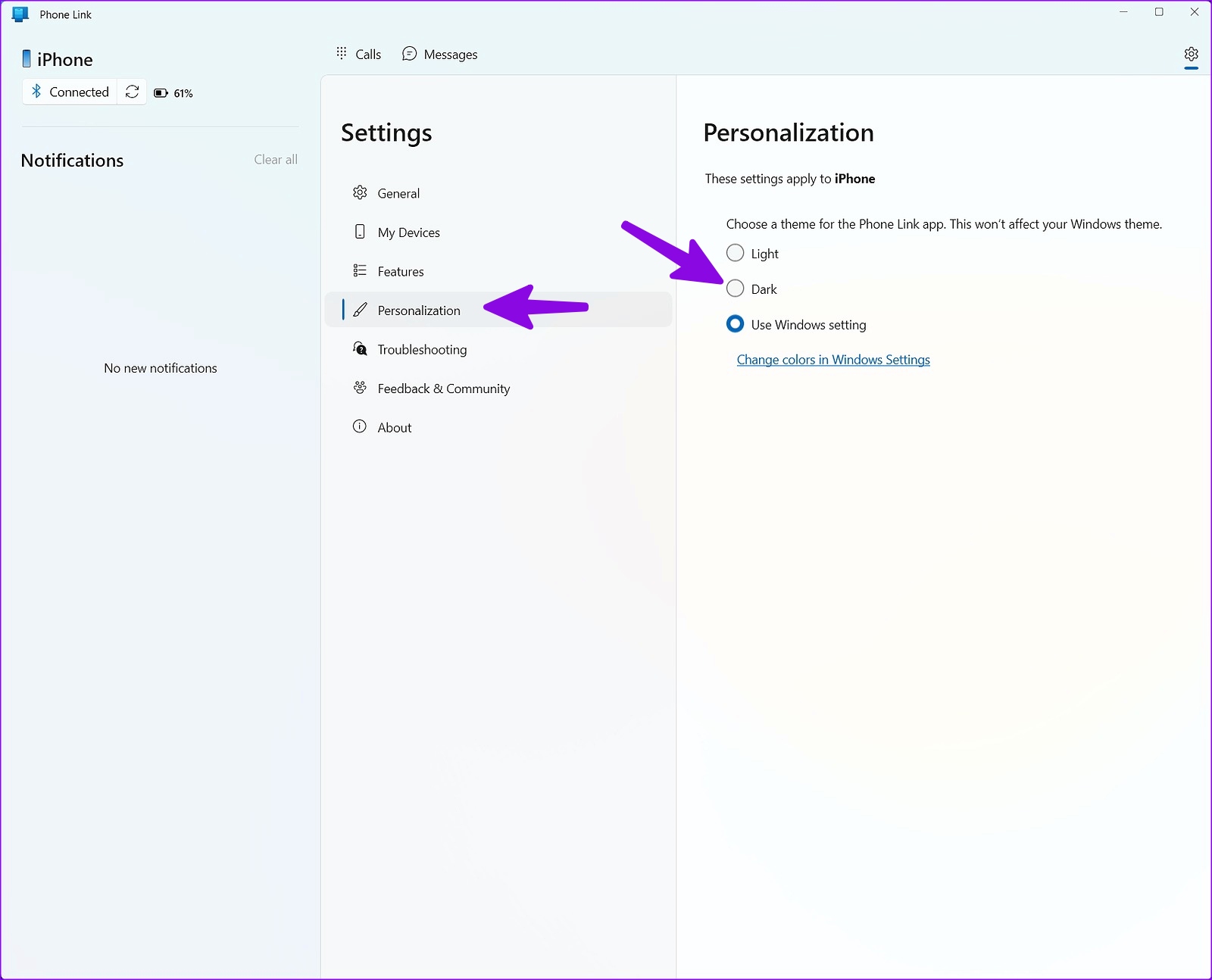This screenshot has height=980, width=1212.
Task: Open My Devices settings
Action: [498, 232]
